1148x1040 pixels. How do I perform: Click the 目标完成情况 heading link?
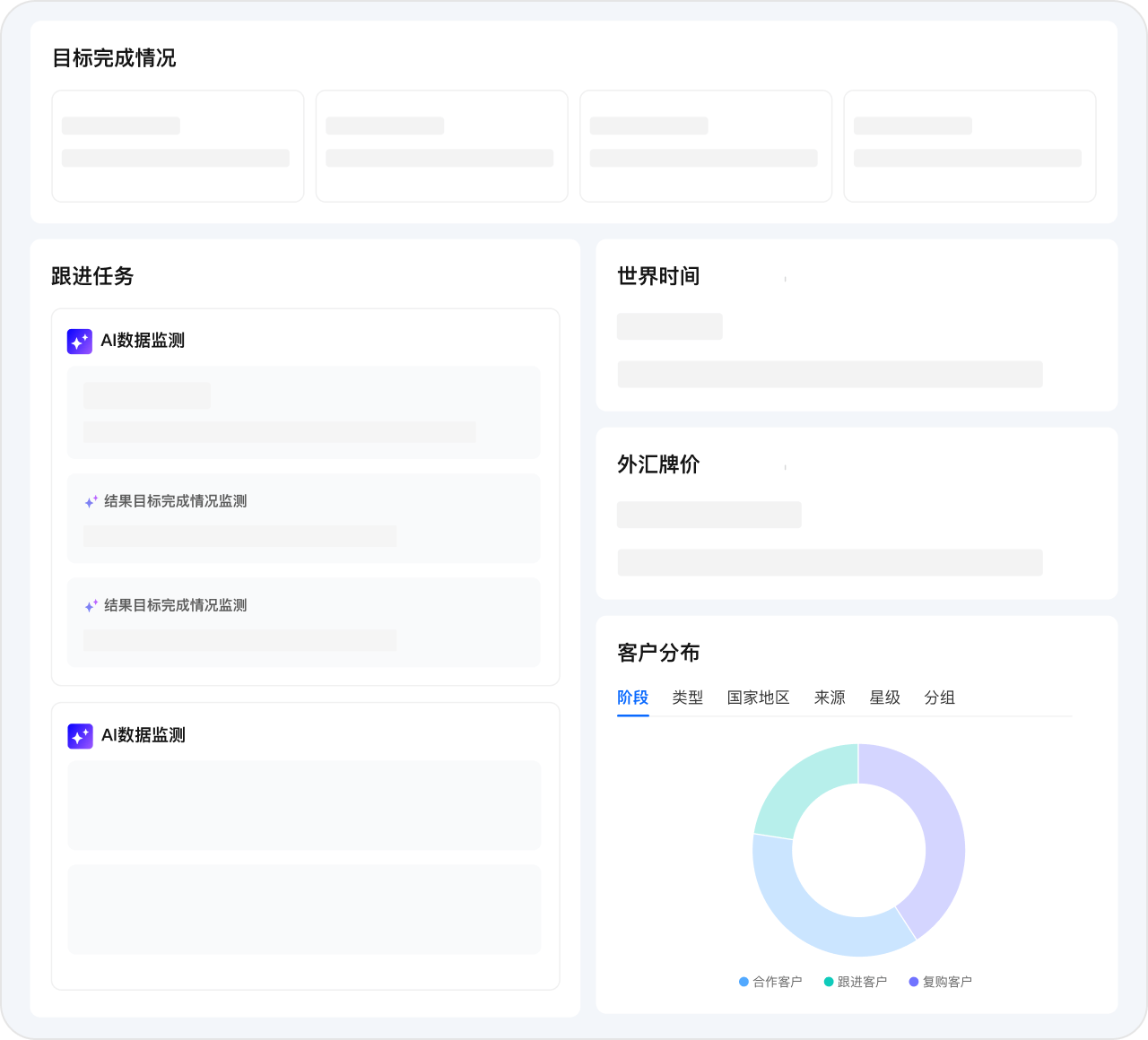click(x=115, y=58)
